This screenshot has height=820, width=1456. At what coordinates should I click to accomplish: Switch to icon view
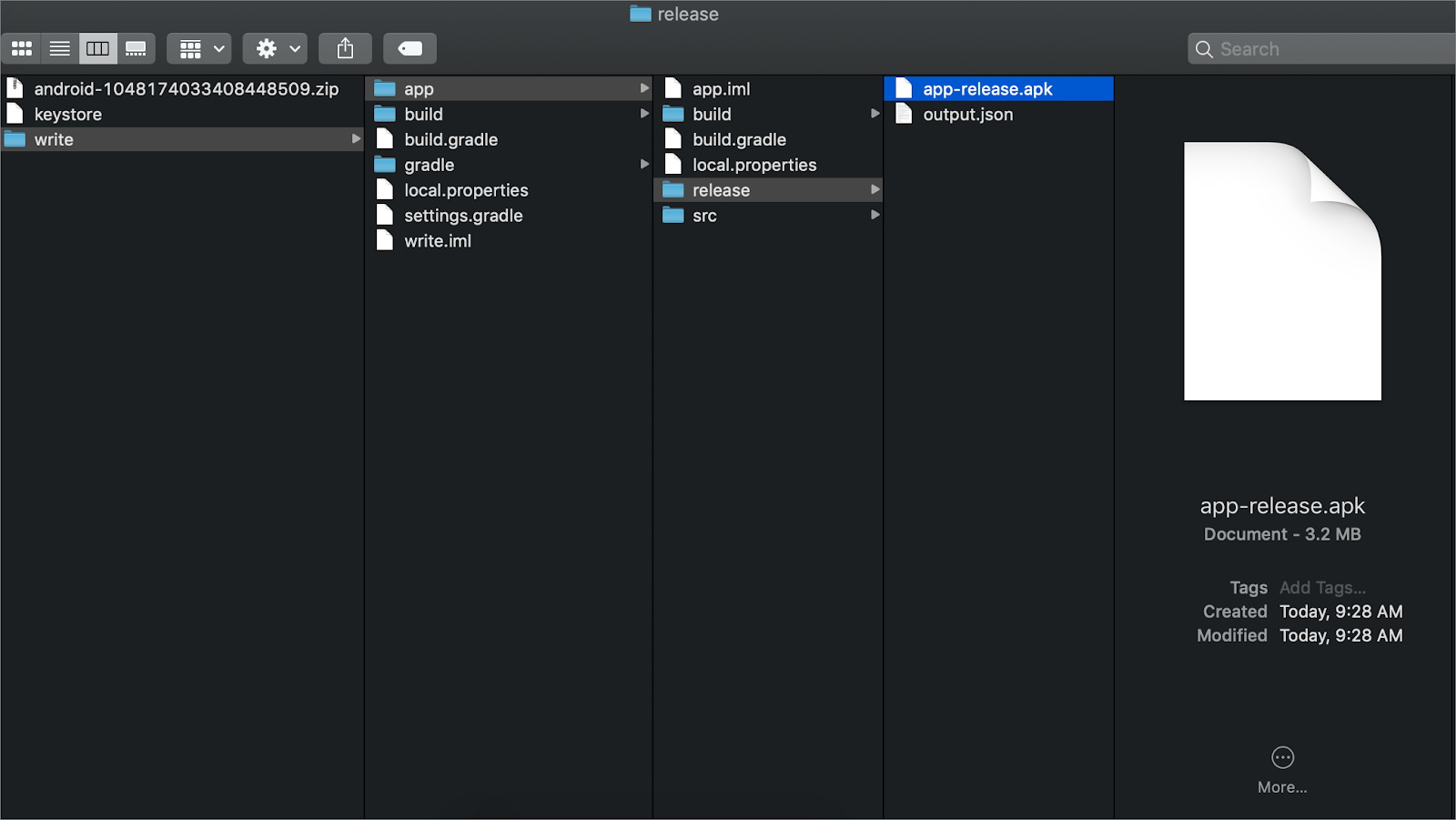point(22,49)
